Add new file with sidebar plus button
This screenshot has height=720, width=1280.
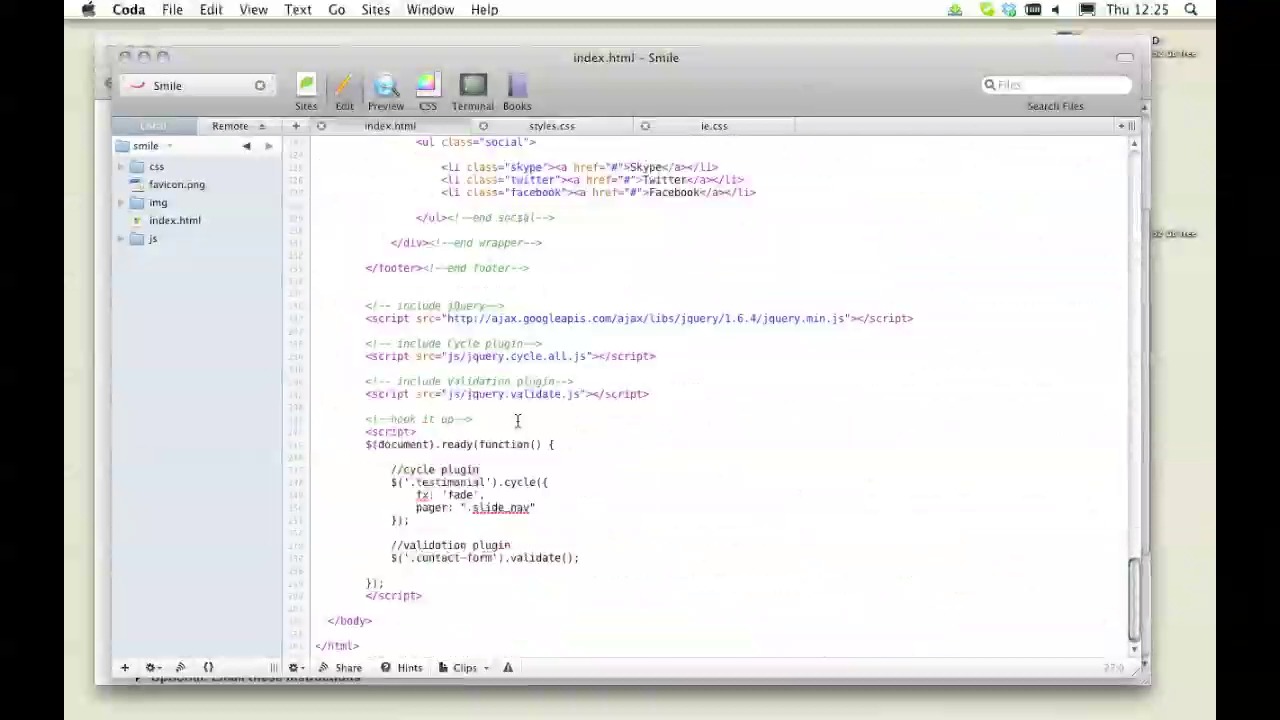click(x=125, y=667)
